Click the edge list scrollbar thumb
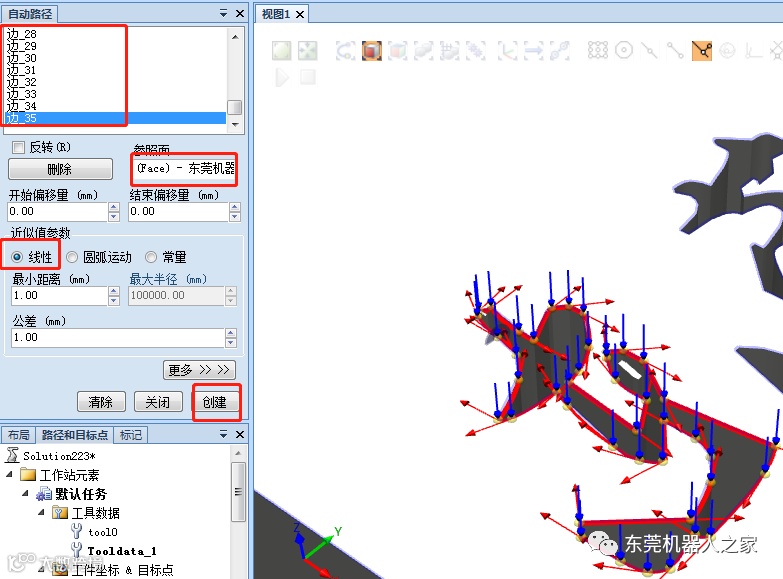The image size is (783, 579). click(x=235, y=107)
